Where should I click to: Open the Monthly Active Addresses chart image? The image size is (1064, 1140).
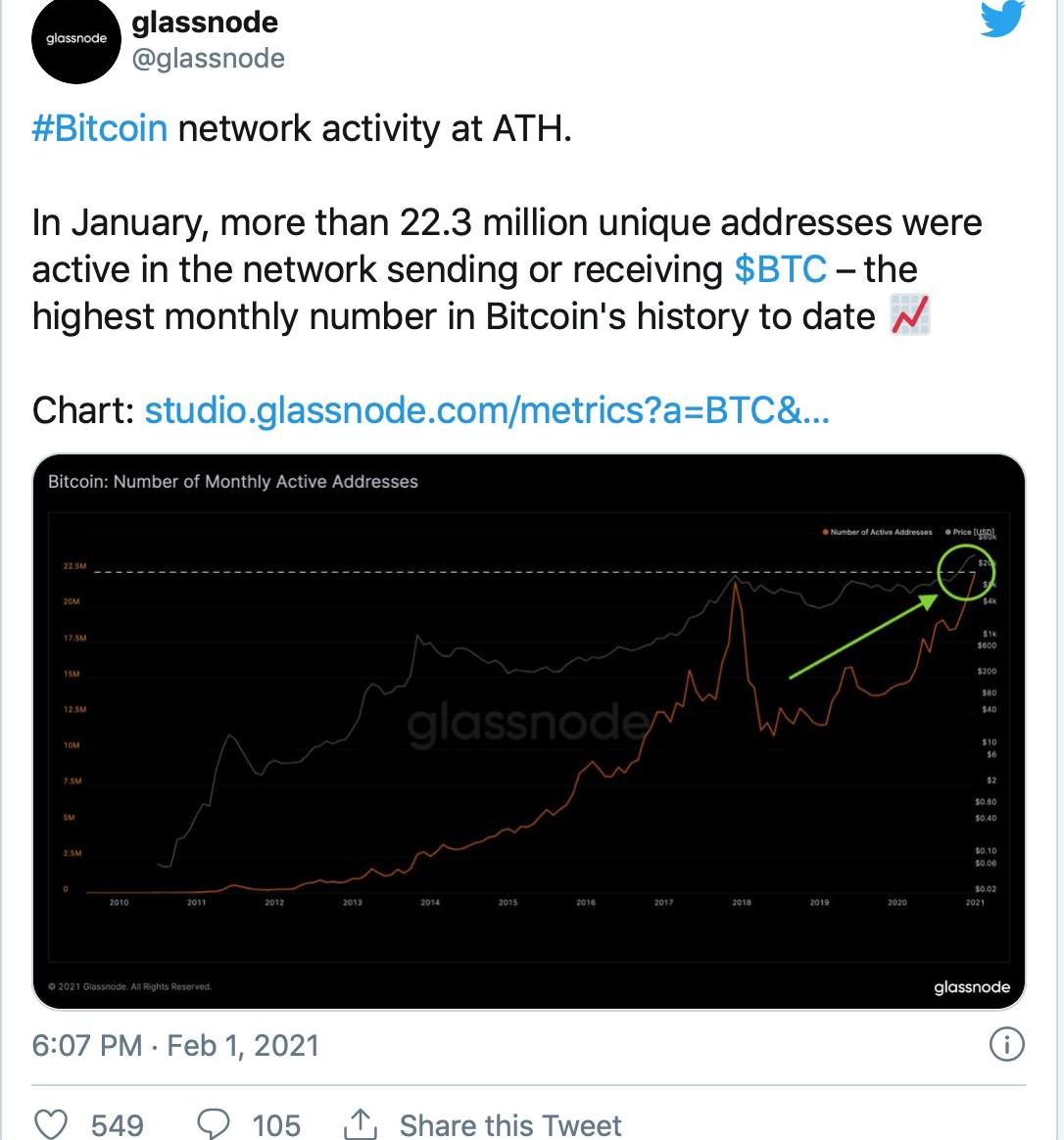(529, 730)
